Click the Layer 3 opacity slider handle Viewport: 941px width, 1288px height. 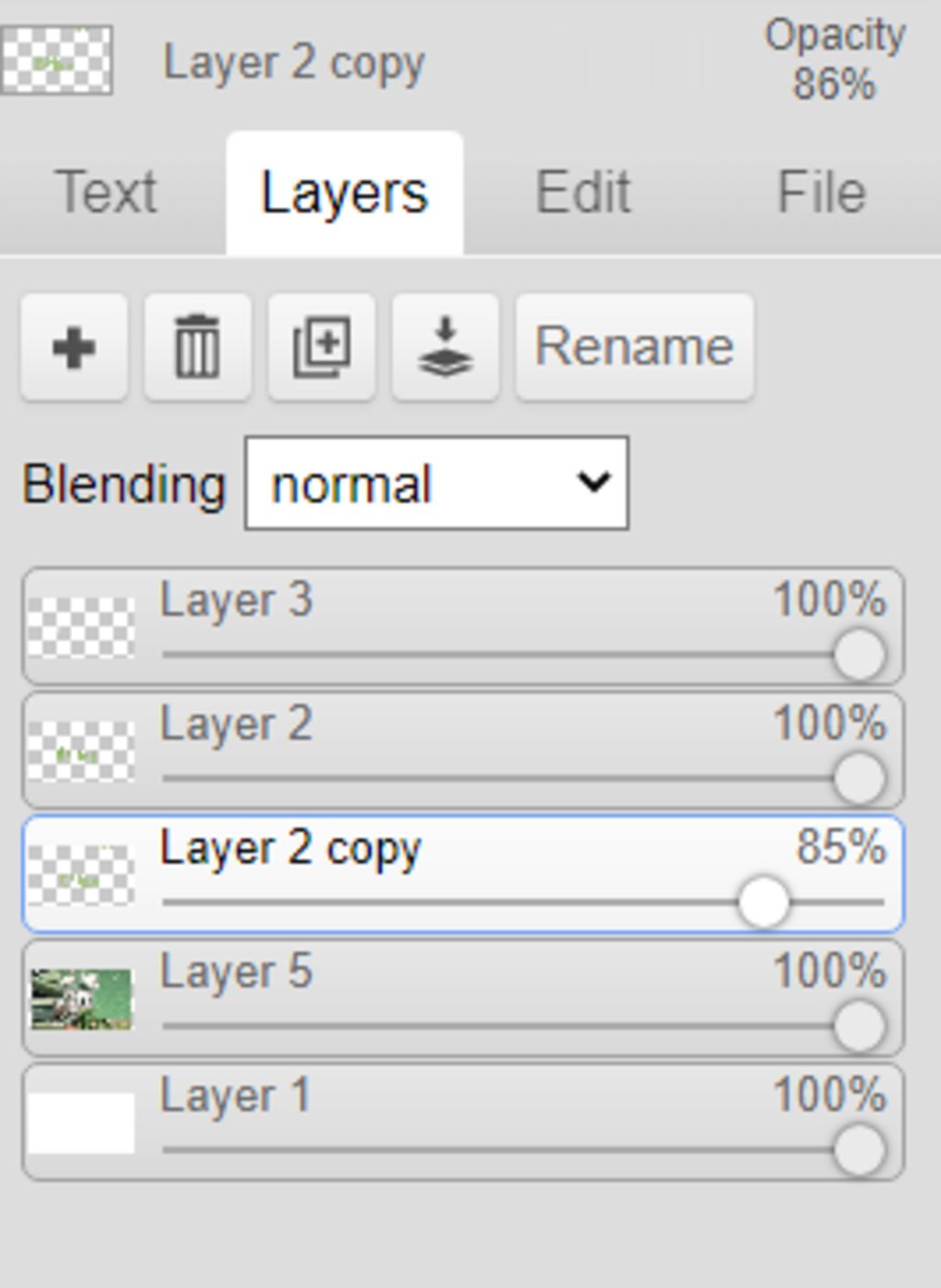click(x=859, y=655)
